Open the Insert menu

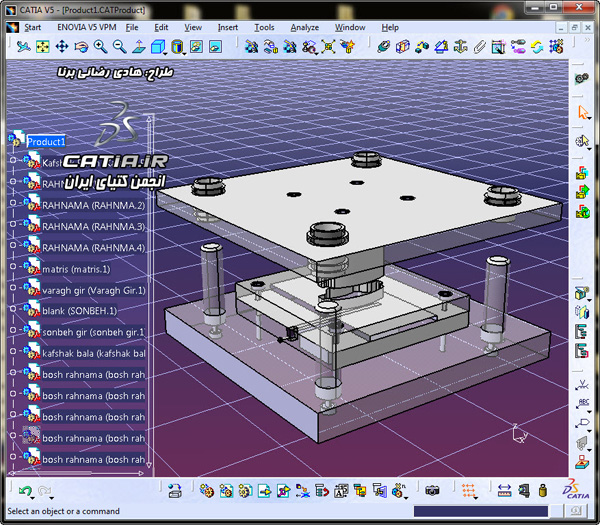point(228,28)
